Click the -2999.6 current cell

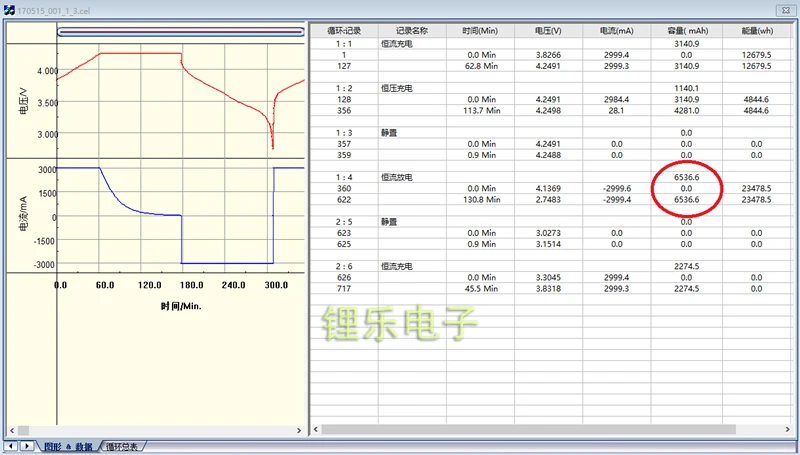(x=616, y=189)
